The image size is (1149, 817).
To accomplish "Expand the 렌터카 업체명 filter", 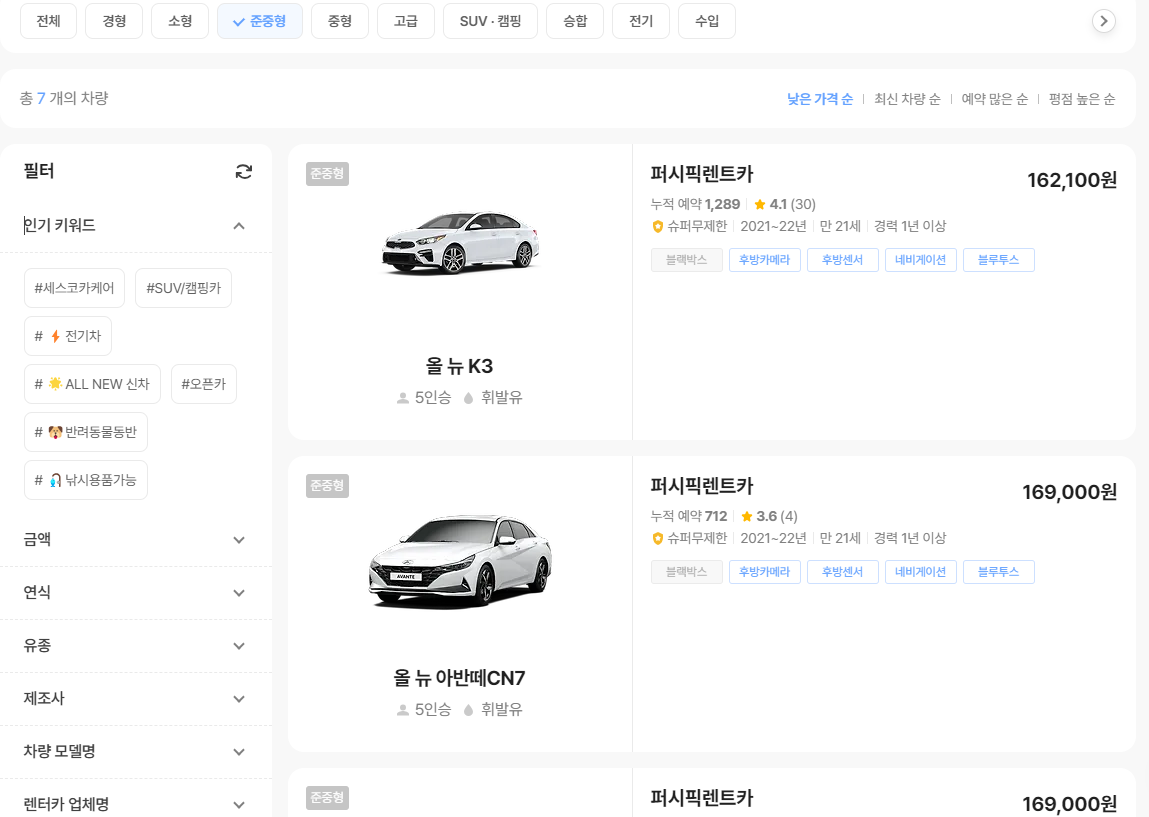I will click(239, 805).
